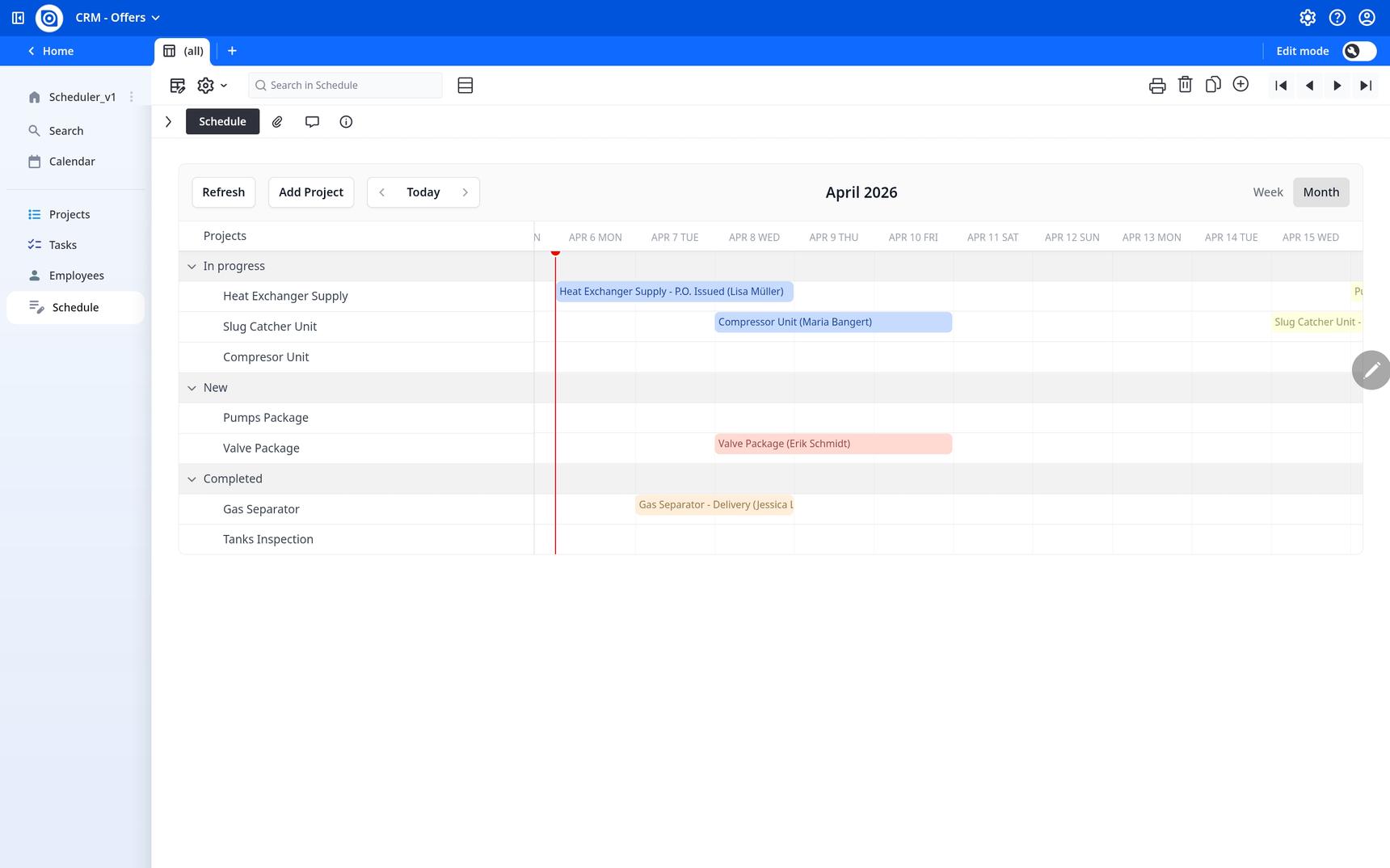Viewport: 1390px width, 868px height.
Task: Click the add new record plus icon
Action: (x=1240, y=85)
